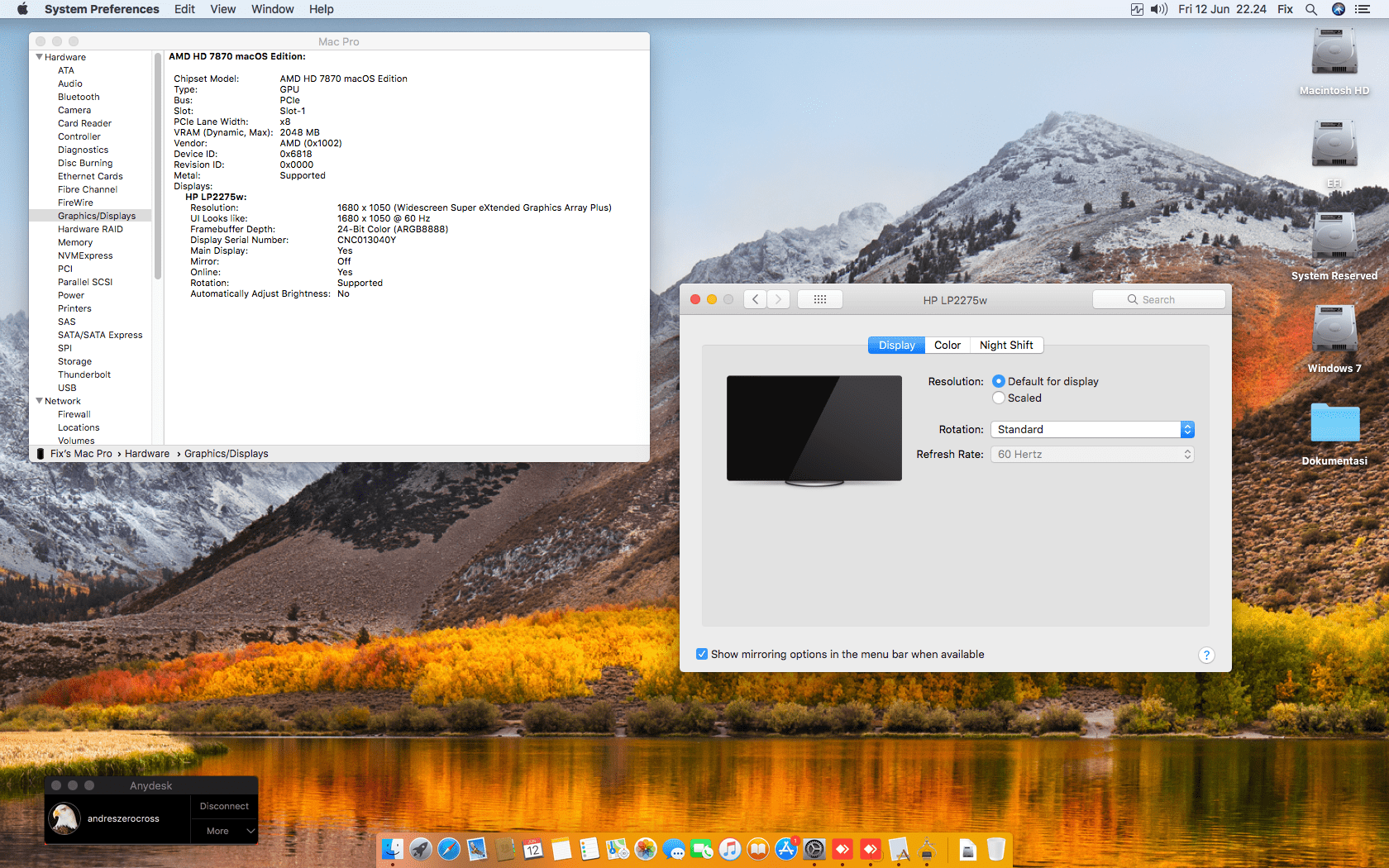Launch Safari from the Dock

click(x=448, y=849)
